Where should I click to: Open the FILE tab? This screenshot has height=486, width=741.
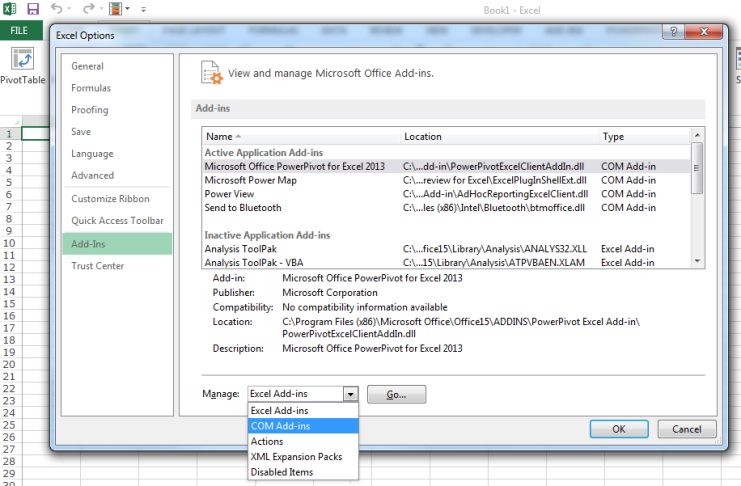(19, 30)
